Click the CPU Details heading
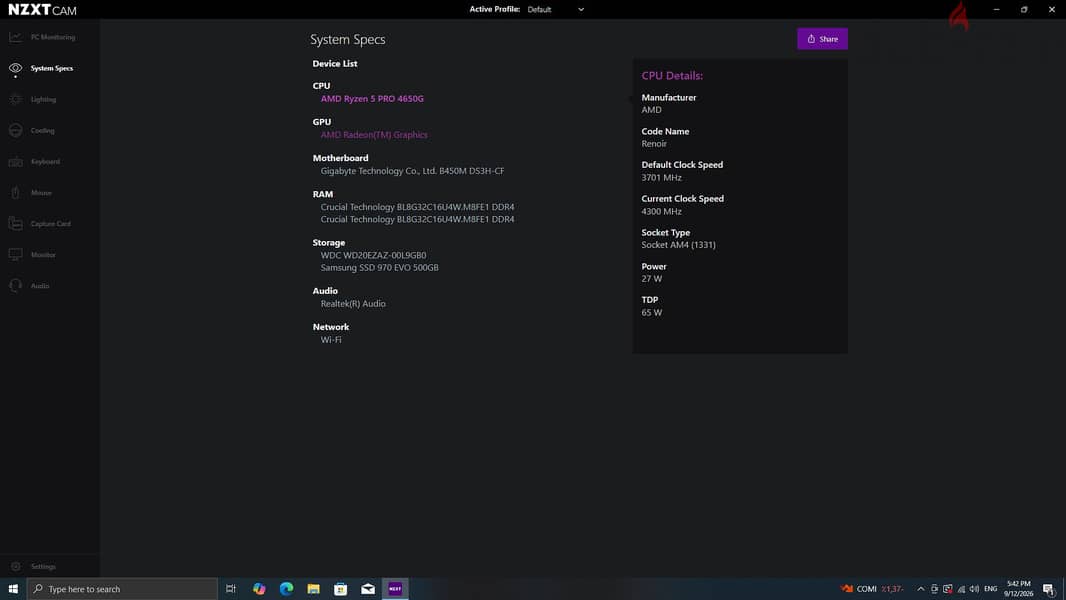This screenshot has width=1066, height=600. [x=672, y=75]
